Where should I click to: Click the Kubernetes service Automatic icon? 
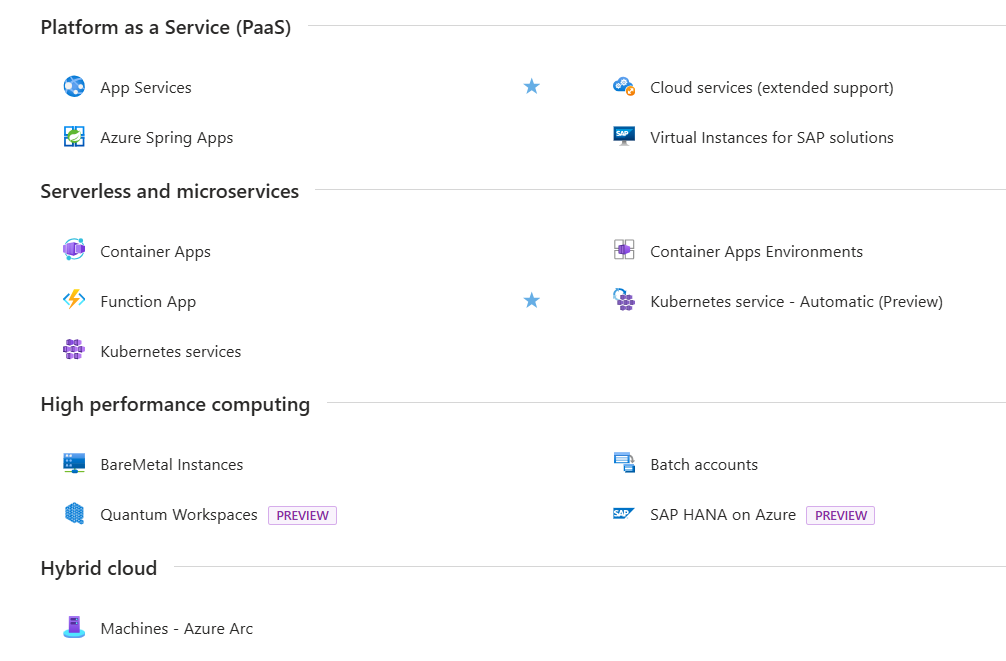[x=624, y=299]
